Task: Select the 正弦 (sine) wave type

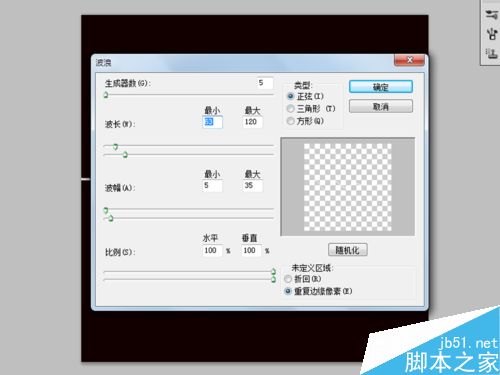Action: 290,96
